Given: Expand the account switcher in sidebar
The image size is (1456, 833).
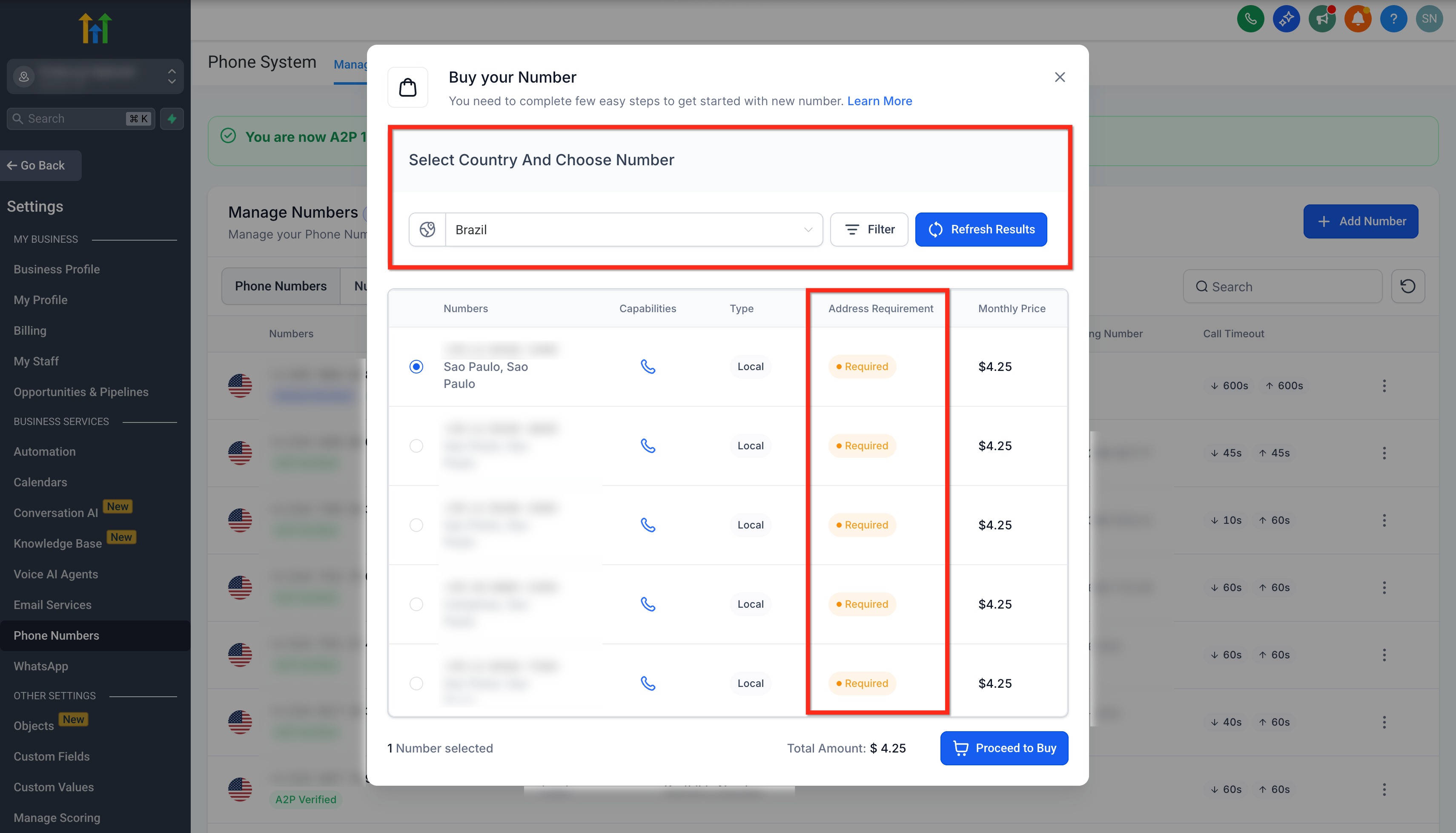Looking at the screenshot, I should pos(95,76).
